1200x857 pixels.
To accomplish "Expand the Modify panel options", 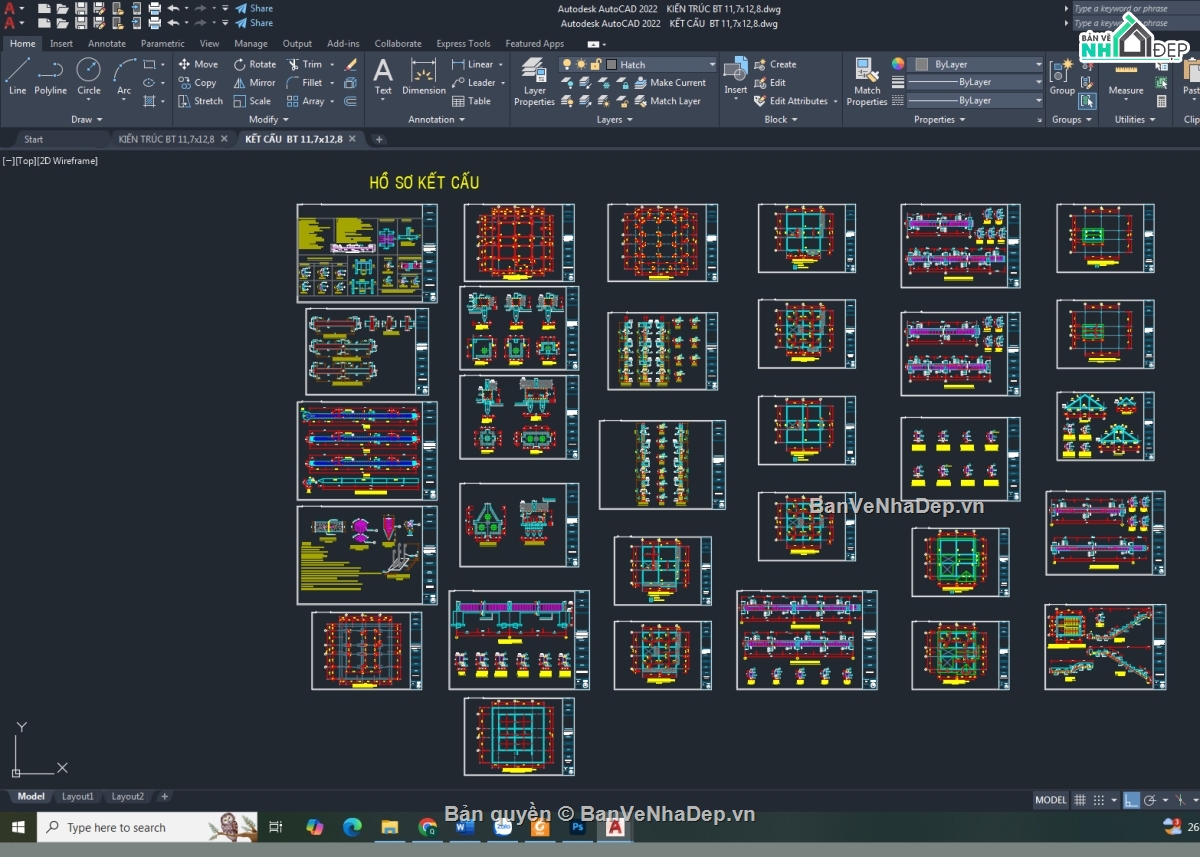I will 266,119.
